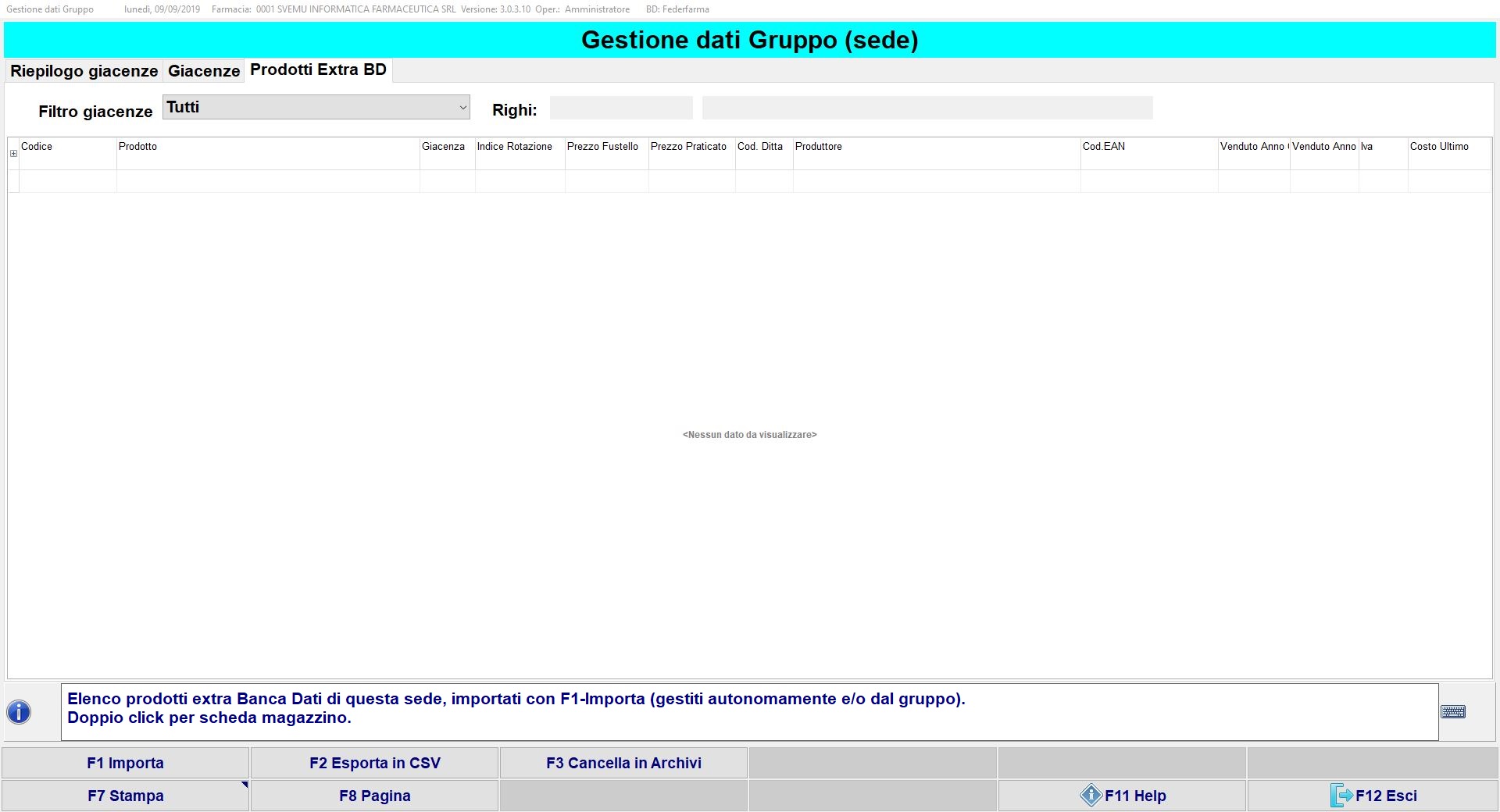
Task: Click the grid expand plus icon
Action: [13, 154]
